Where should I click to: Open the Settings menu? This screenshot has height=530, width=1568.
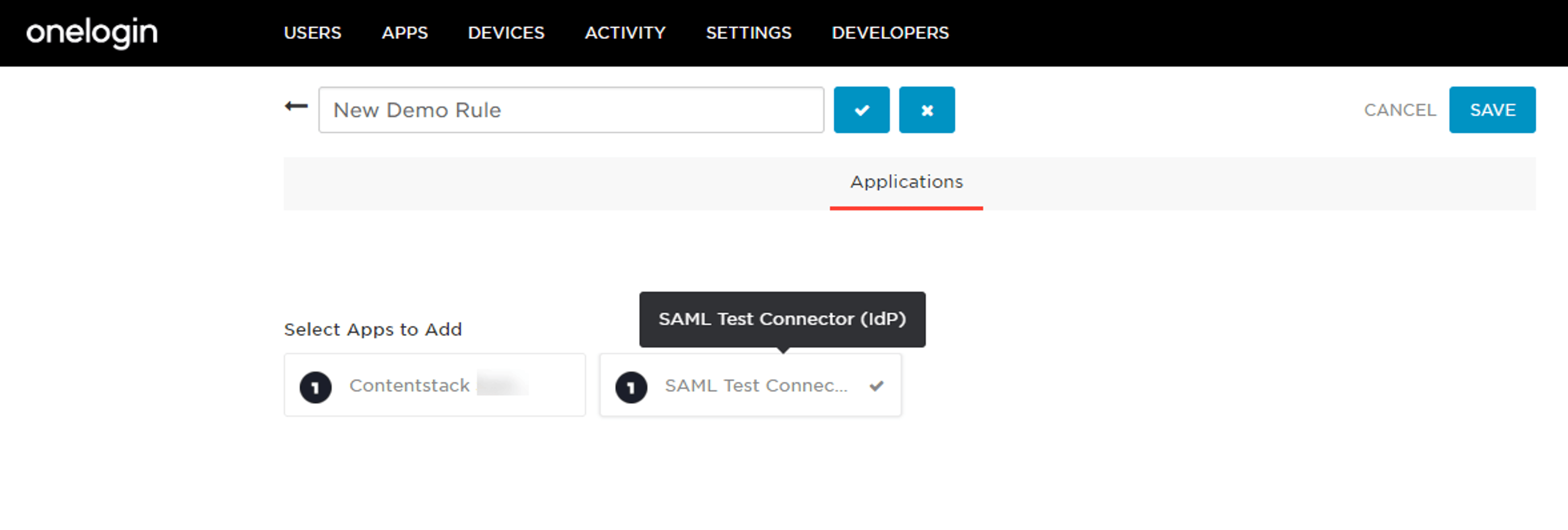tap(748, 33)
